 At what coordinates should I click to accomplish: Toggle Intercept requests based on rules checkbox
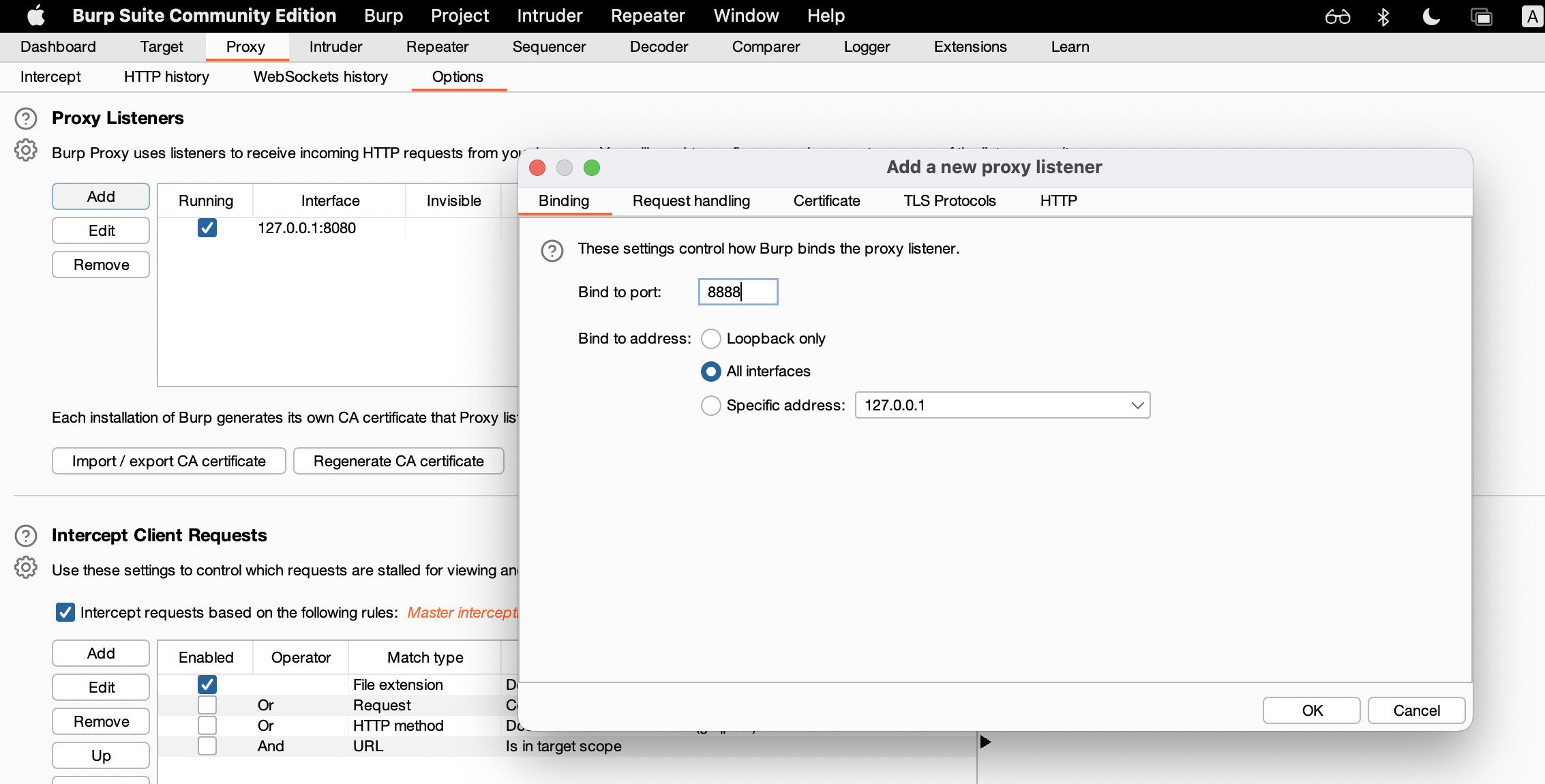coord(65,612)
